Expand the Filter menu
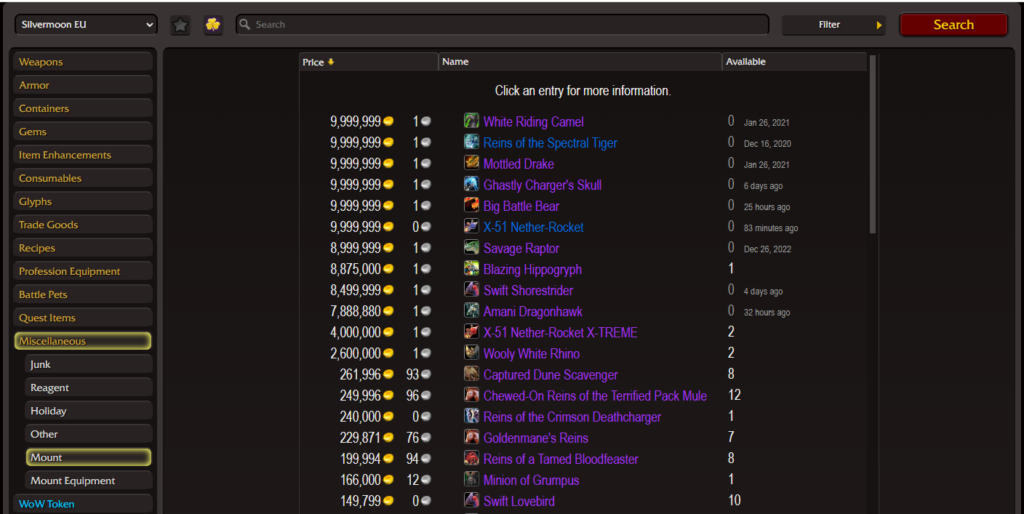Viewport: 1024px width, 514px height. click(833, 25)
